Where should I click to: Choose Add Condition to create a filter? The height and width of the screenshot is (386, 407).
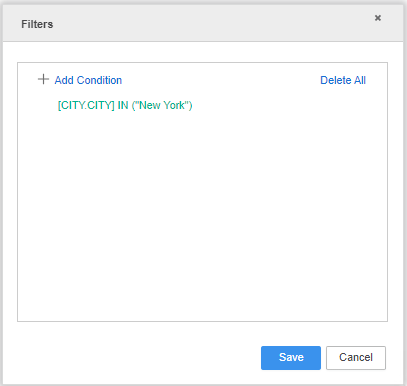[x=88, y=80]
